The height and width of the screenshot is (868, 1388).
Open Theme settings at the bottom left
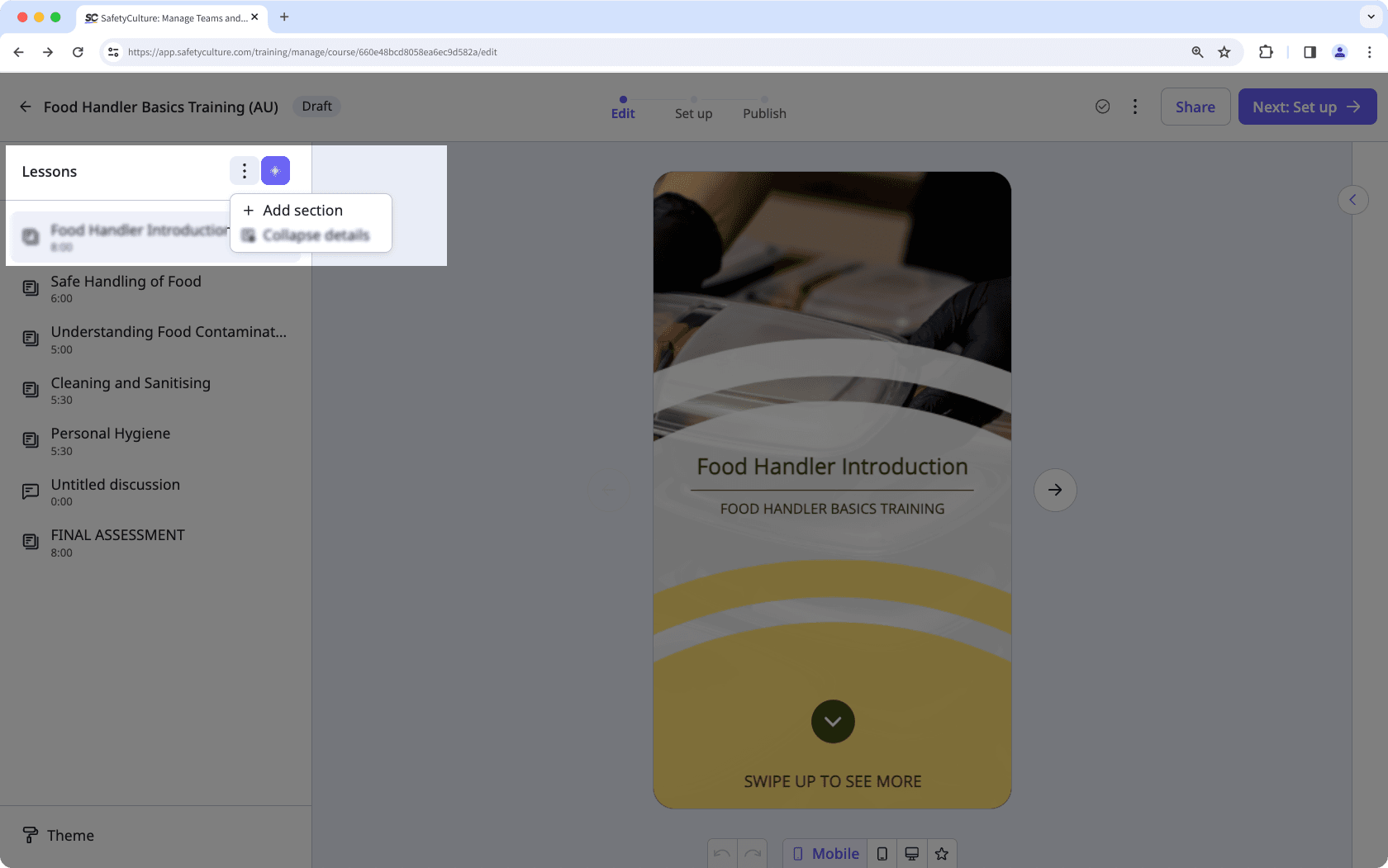pos(58,835)
